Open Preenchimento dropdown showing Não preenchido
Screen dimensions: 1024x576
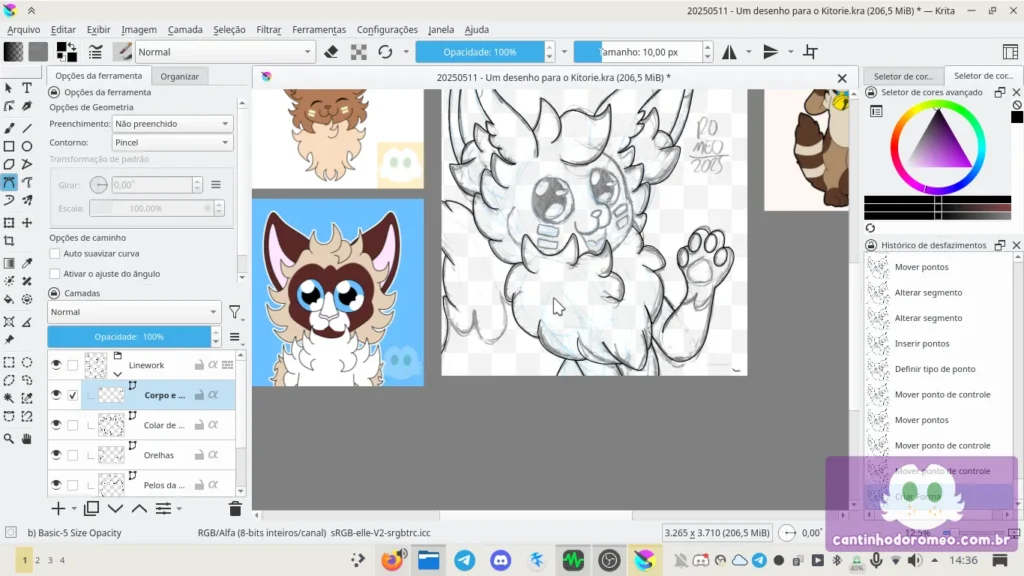point(172,123)
